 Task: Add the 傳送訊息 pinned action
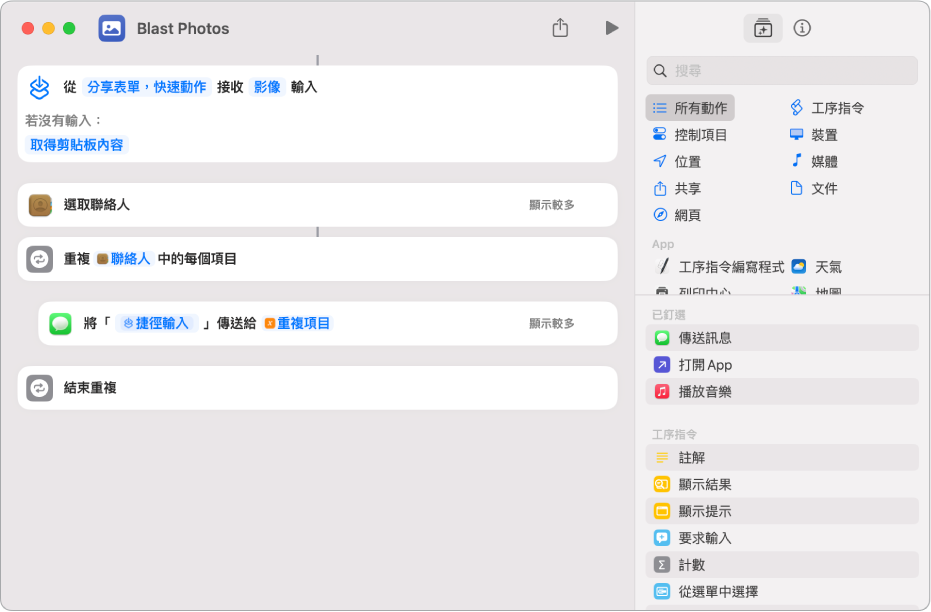[781, 338]
